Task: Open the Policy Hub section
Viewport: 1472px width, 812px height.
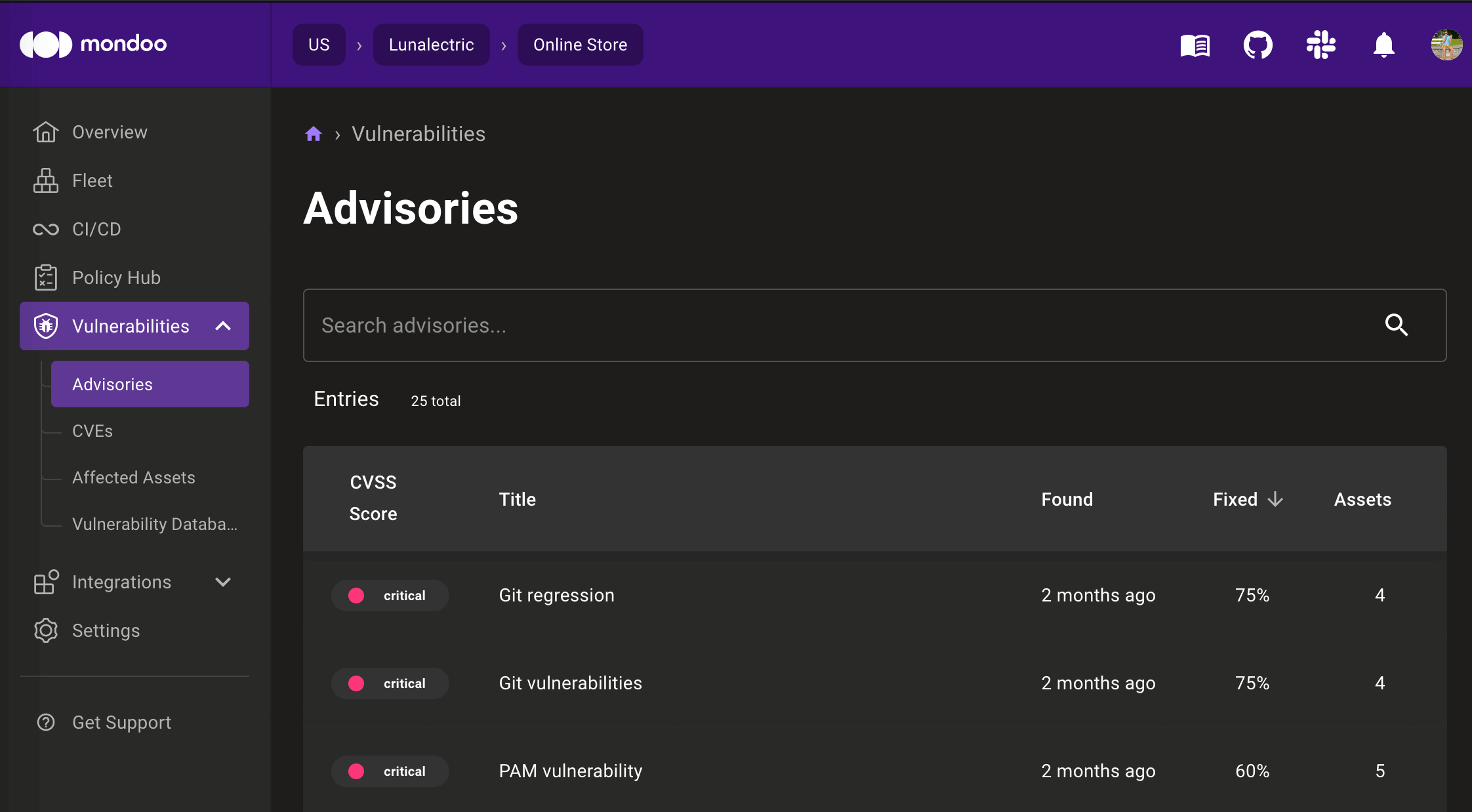Action: (115, 277)
